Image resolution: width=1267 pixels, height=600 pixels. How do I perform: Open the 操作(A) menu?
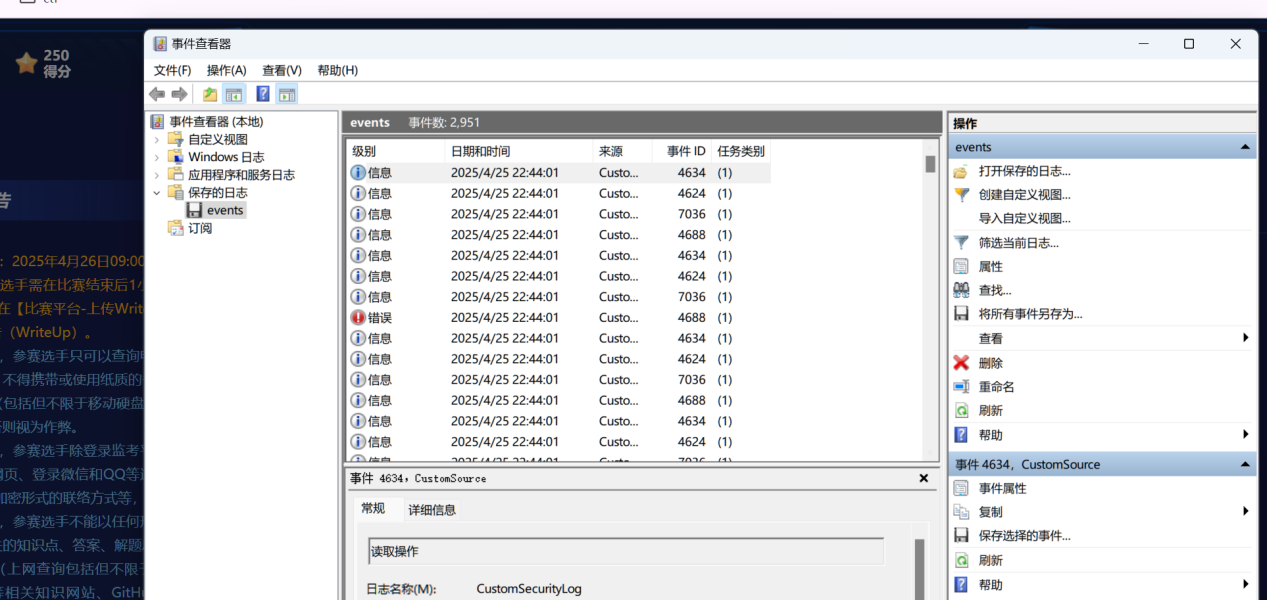[x=226, y=70]
